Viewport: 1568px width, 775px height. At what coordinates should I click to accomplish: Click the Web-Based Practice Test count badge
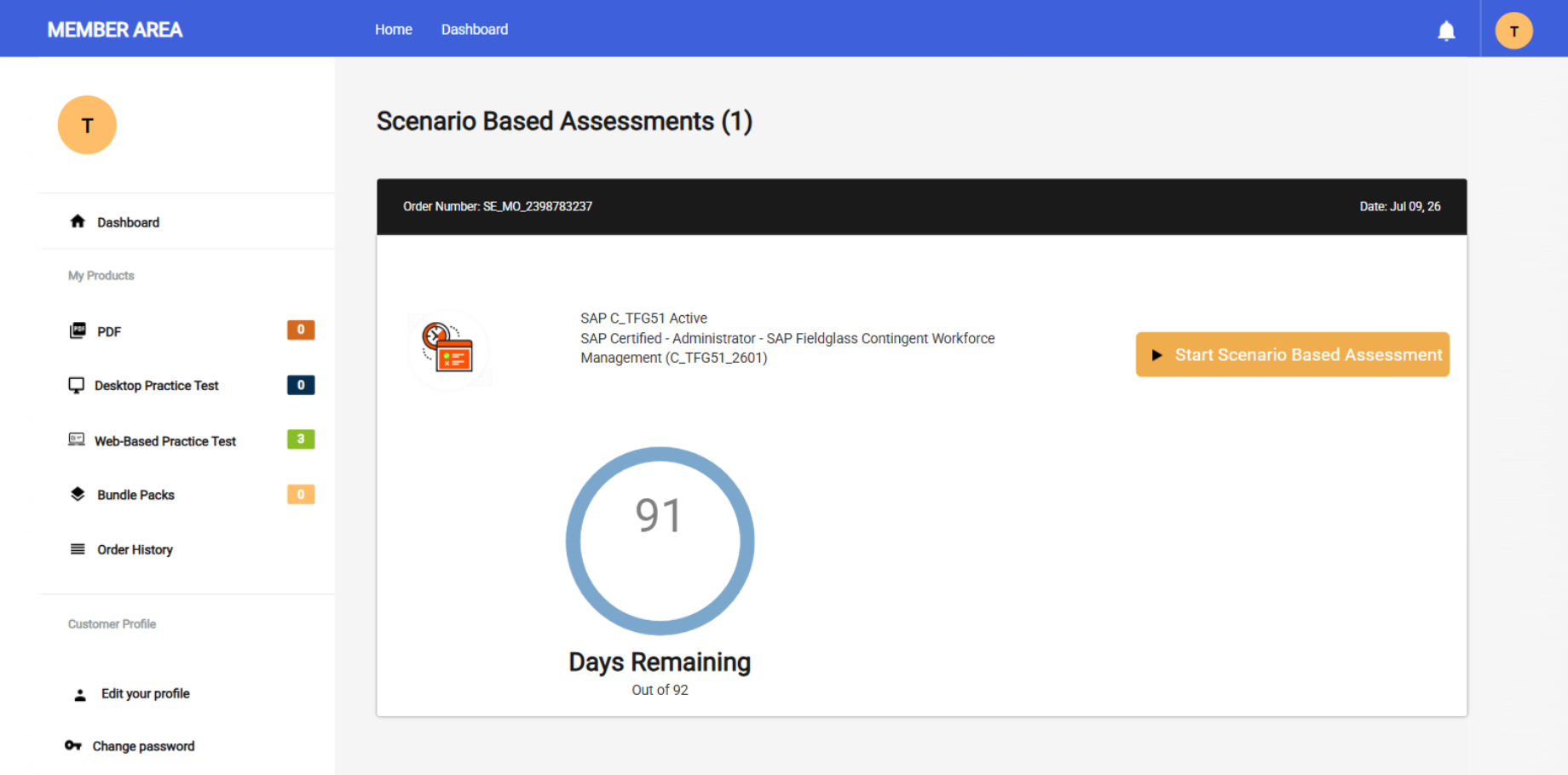pos(301,439)
